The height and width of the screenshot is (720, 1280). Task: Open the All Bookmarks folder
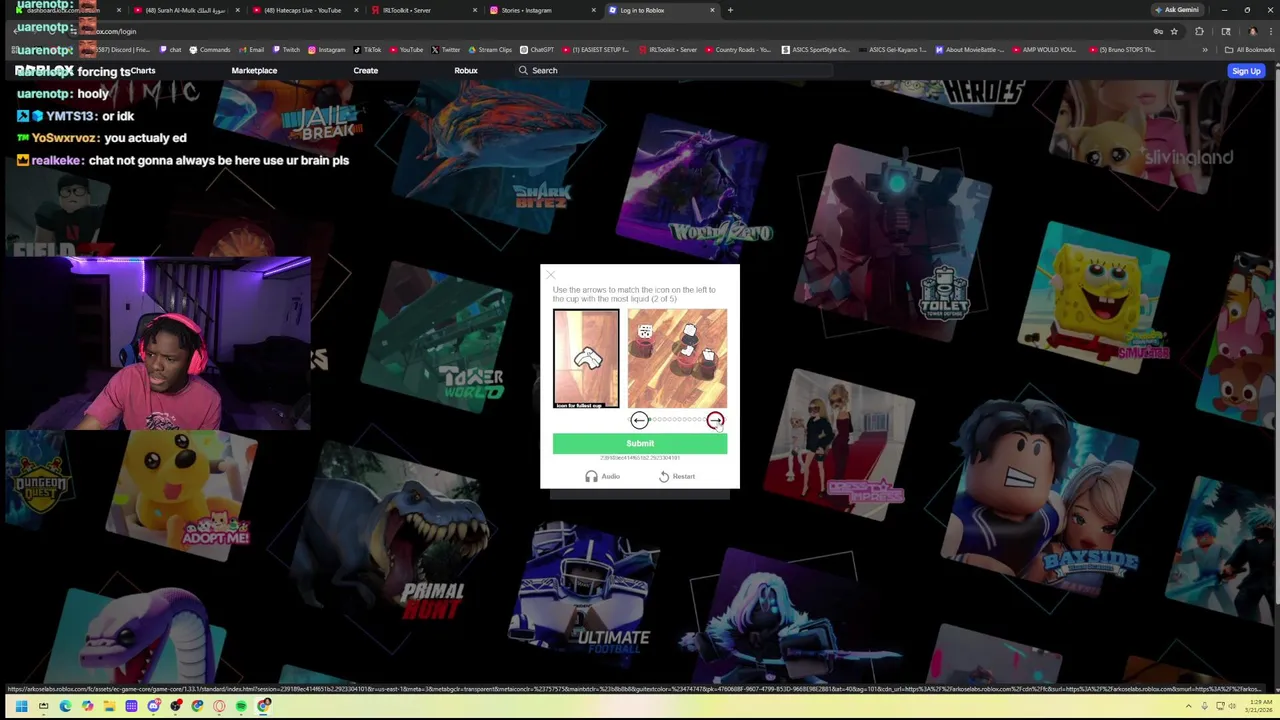click(1250, 50)
